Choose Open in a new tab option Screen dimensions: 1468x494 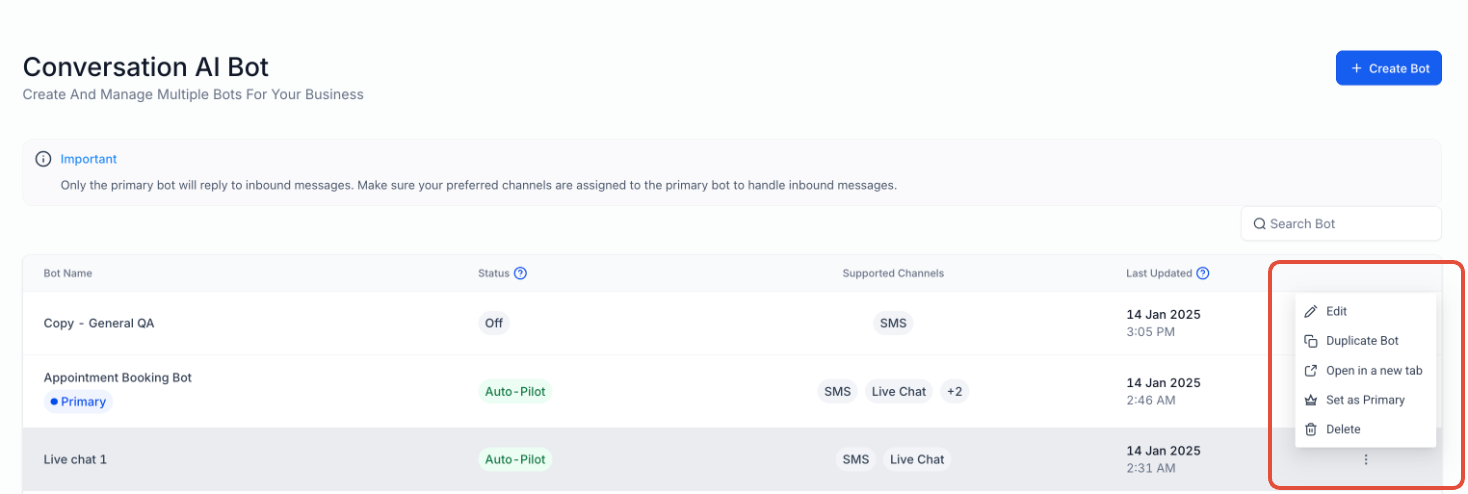pos(1373,371)
